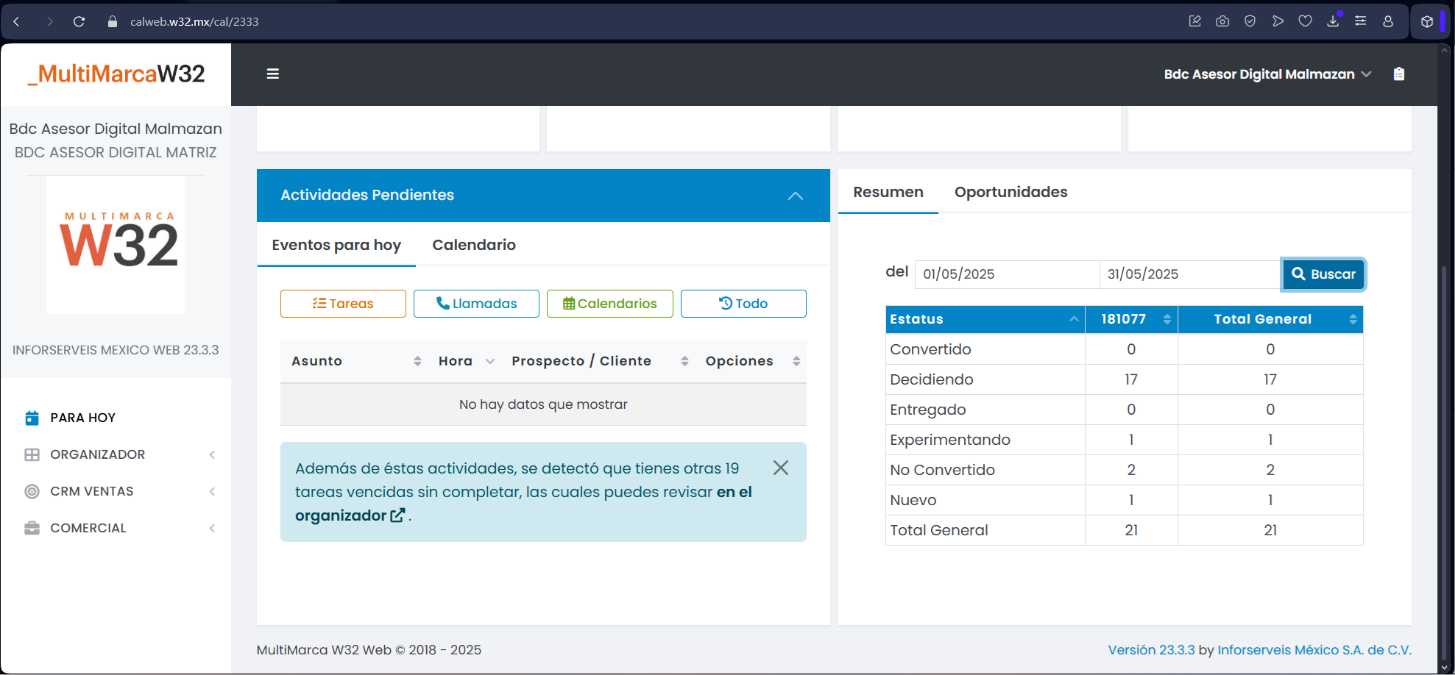
Task: Click the Decidiendo status cell
Action: 985,380
